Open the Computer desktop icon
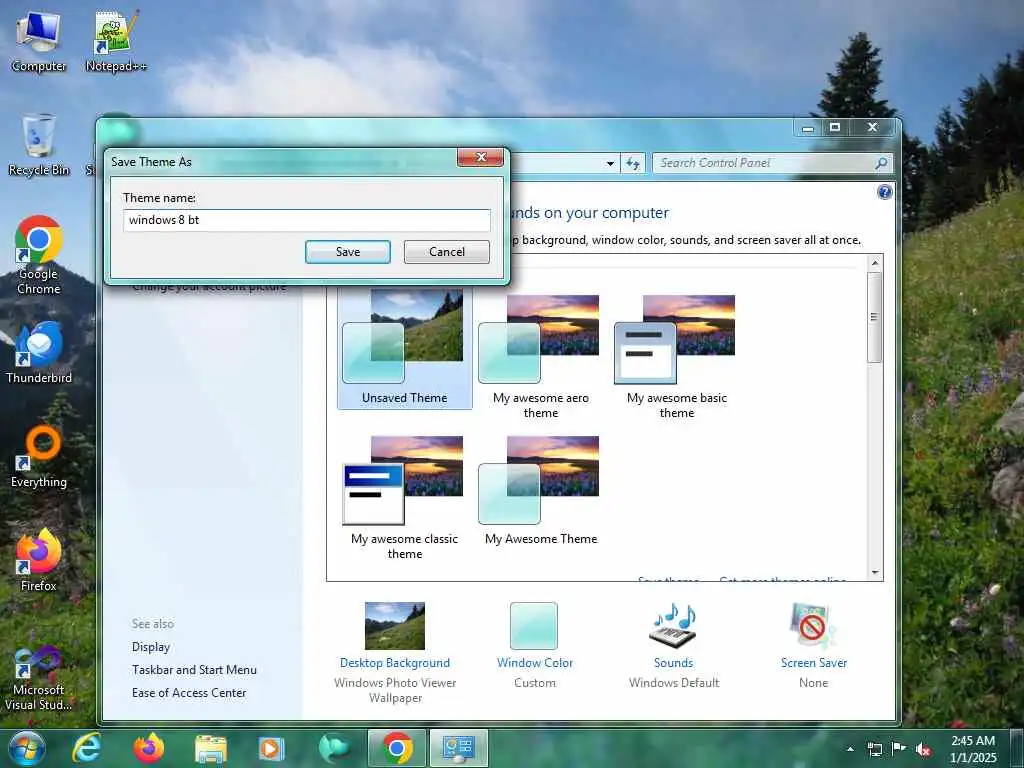This screenshot has height=768, width=1024. 39,42
